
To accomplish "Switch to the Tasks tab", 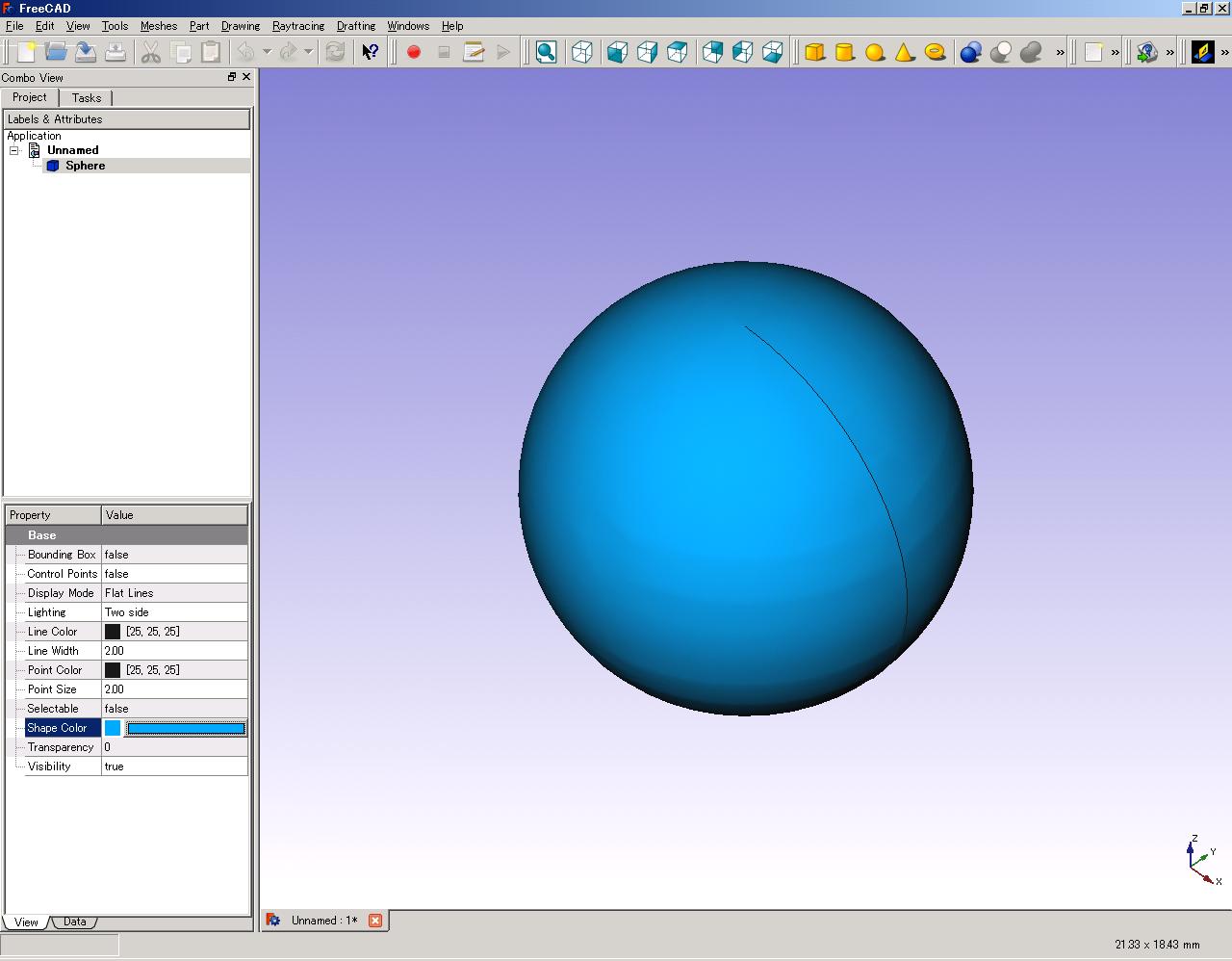I will [x=87, y=98].
